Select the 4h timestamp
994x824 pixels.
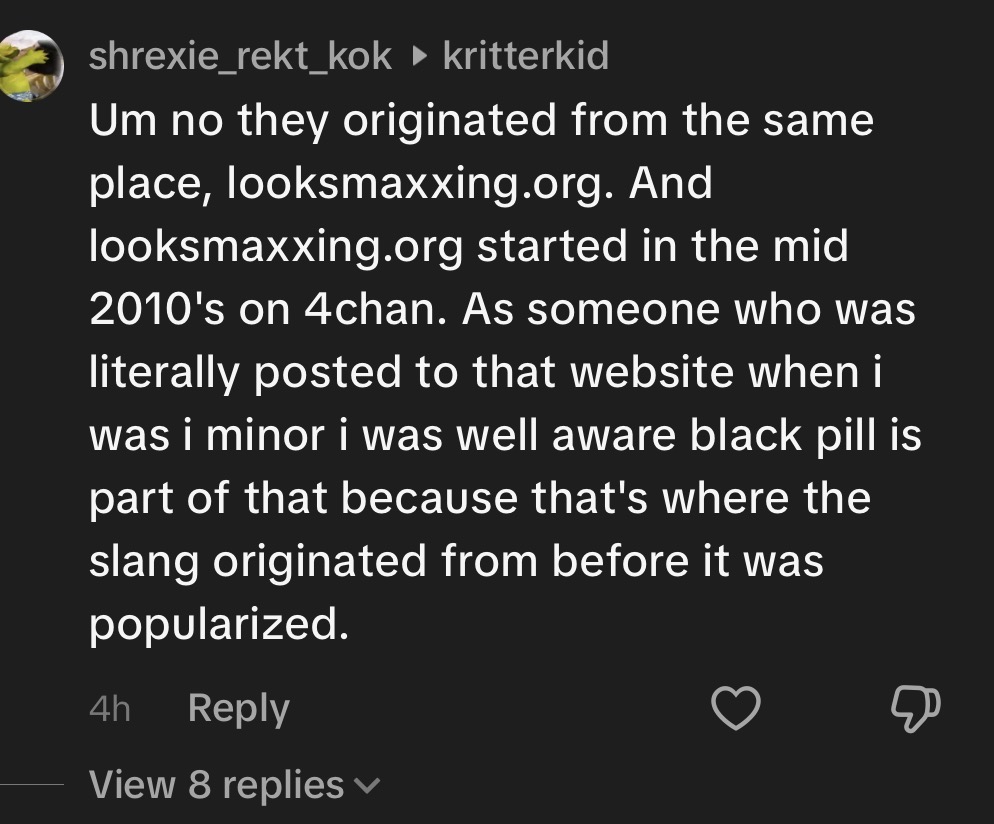[x=110, y=709]
